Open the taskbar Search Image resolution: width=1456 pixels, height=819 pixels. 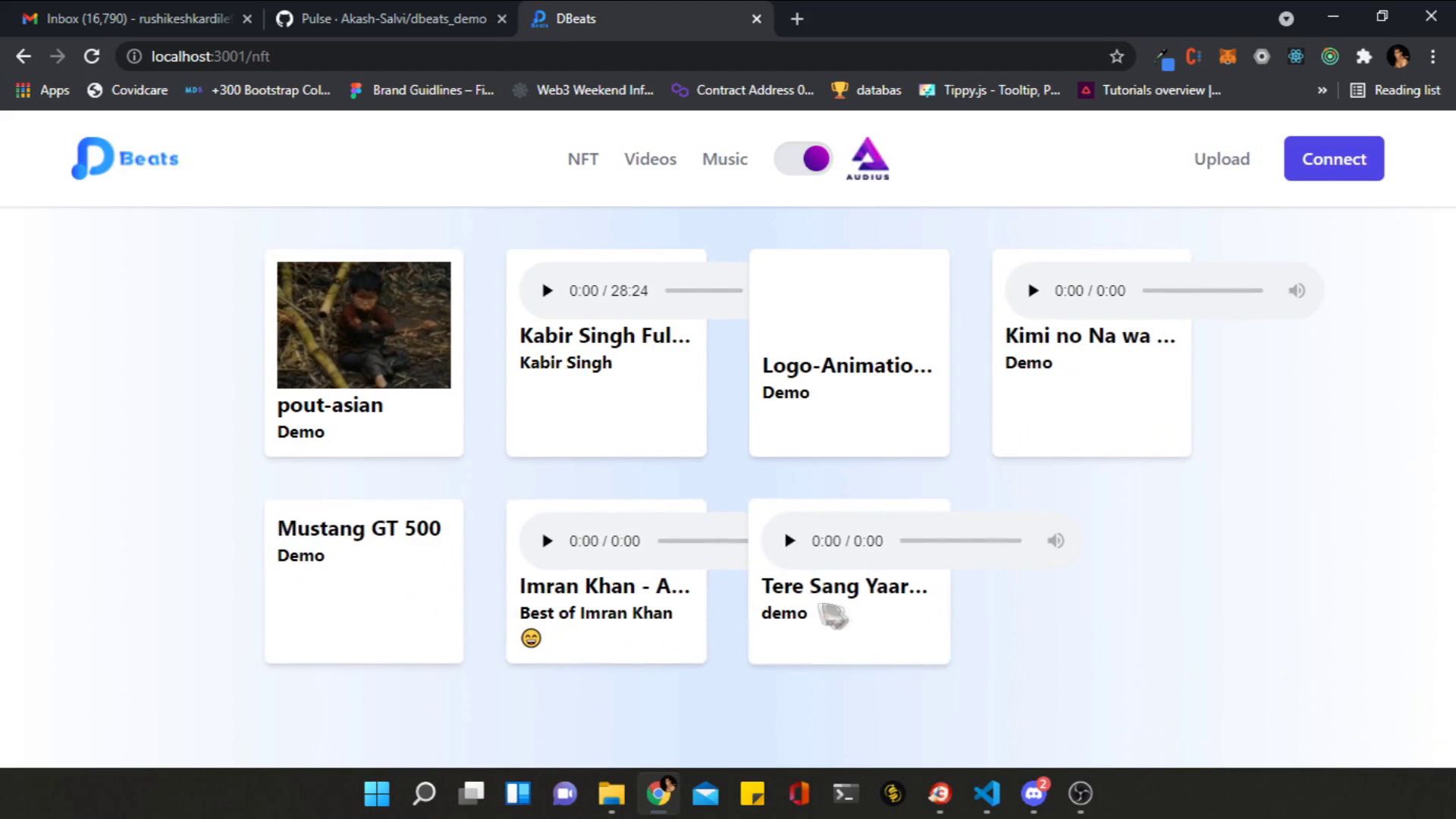424,793
